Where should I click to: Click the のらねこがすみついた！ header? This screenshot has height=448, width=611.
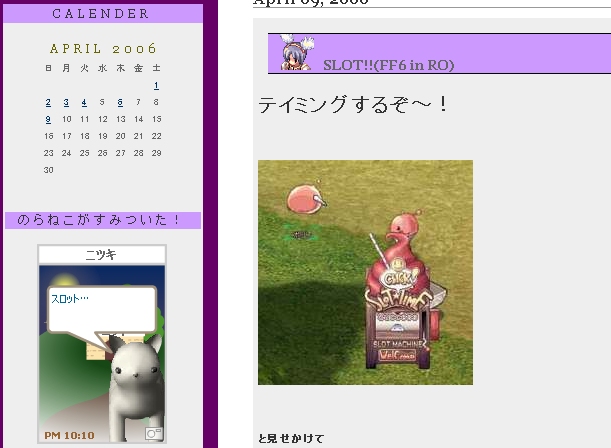click(103, 220)
